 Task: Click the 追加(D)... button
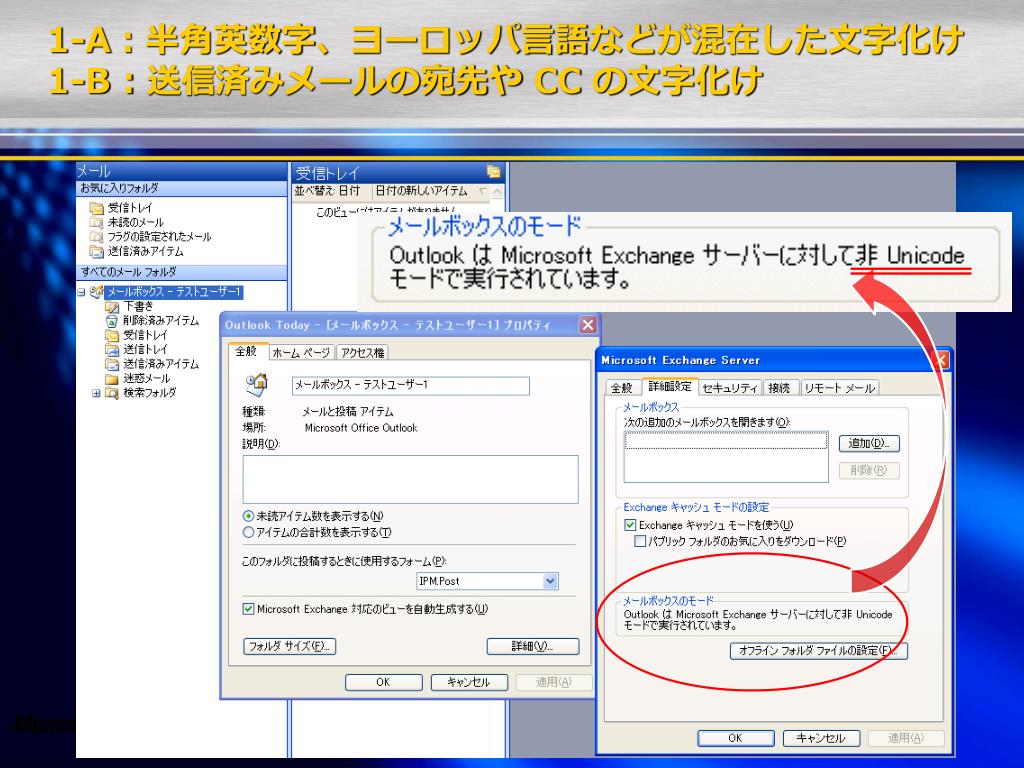pyautogui.click(x=869, y=444)
